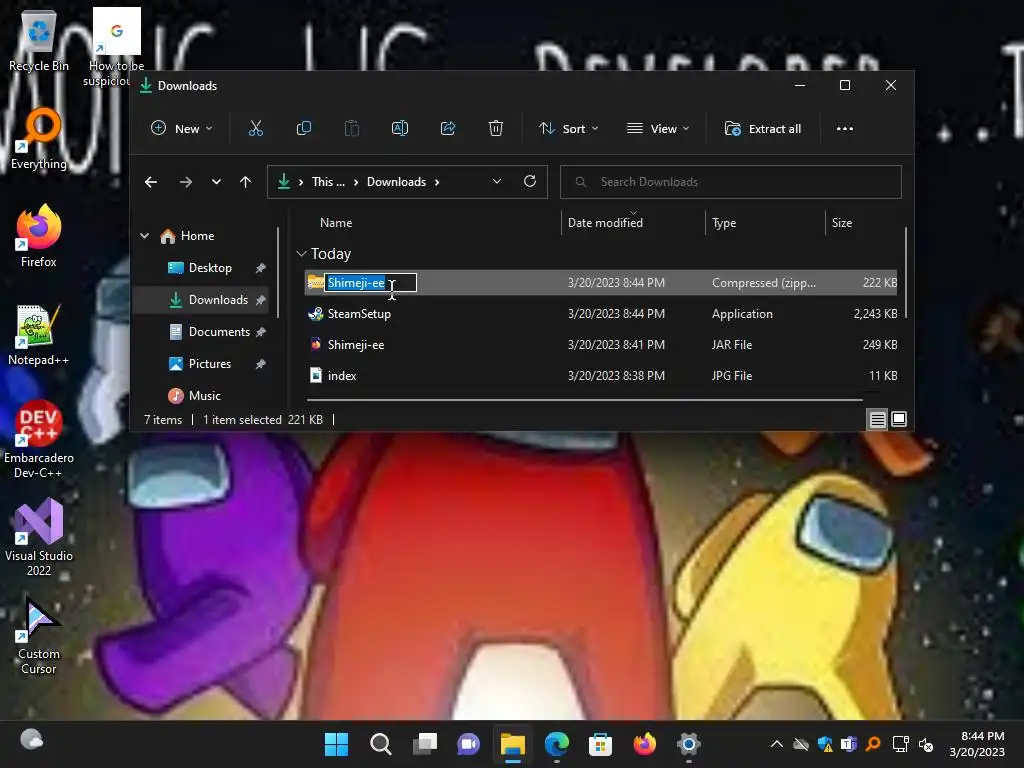Select Everything search desktop shortcut

[39, 138]
